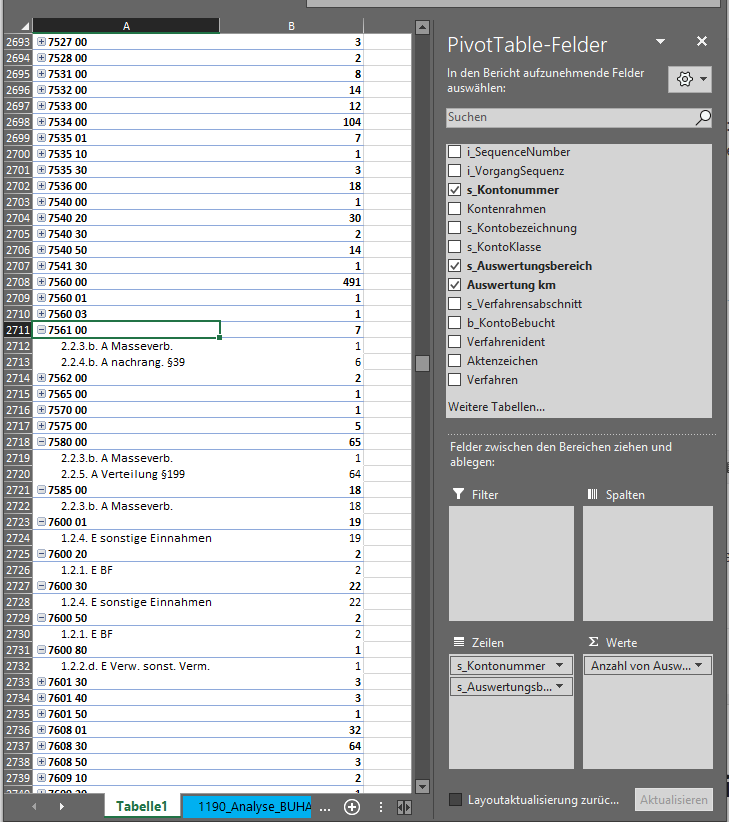Image resolution: width=729 pixels, height=822 pixels.
Task: Collapse pivot row 7580 00
Action: coord(41,441)
